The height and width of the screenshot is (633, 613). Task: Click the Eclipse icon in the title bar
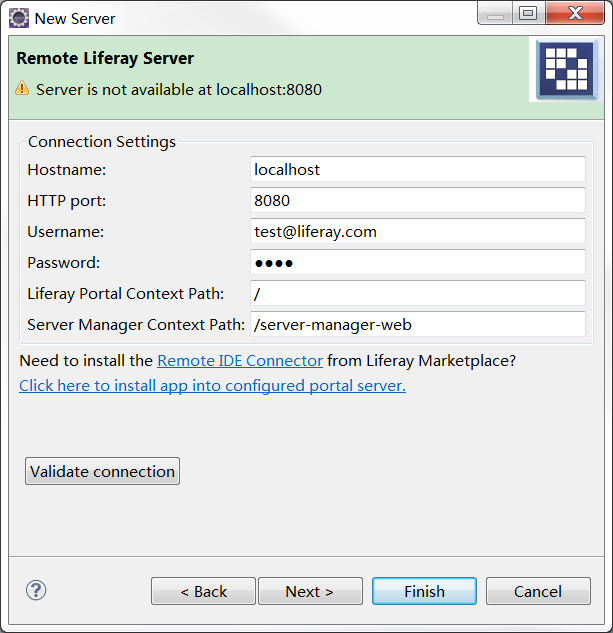pos(18,18)
